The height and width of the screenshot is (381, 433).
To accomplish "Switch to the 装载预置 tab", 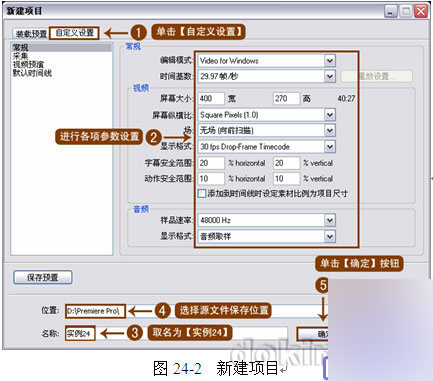I will (31, 34).
